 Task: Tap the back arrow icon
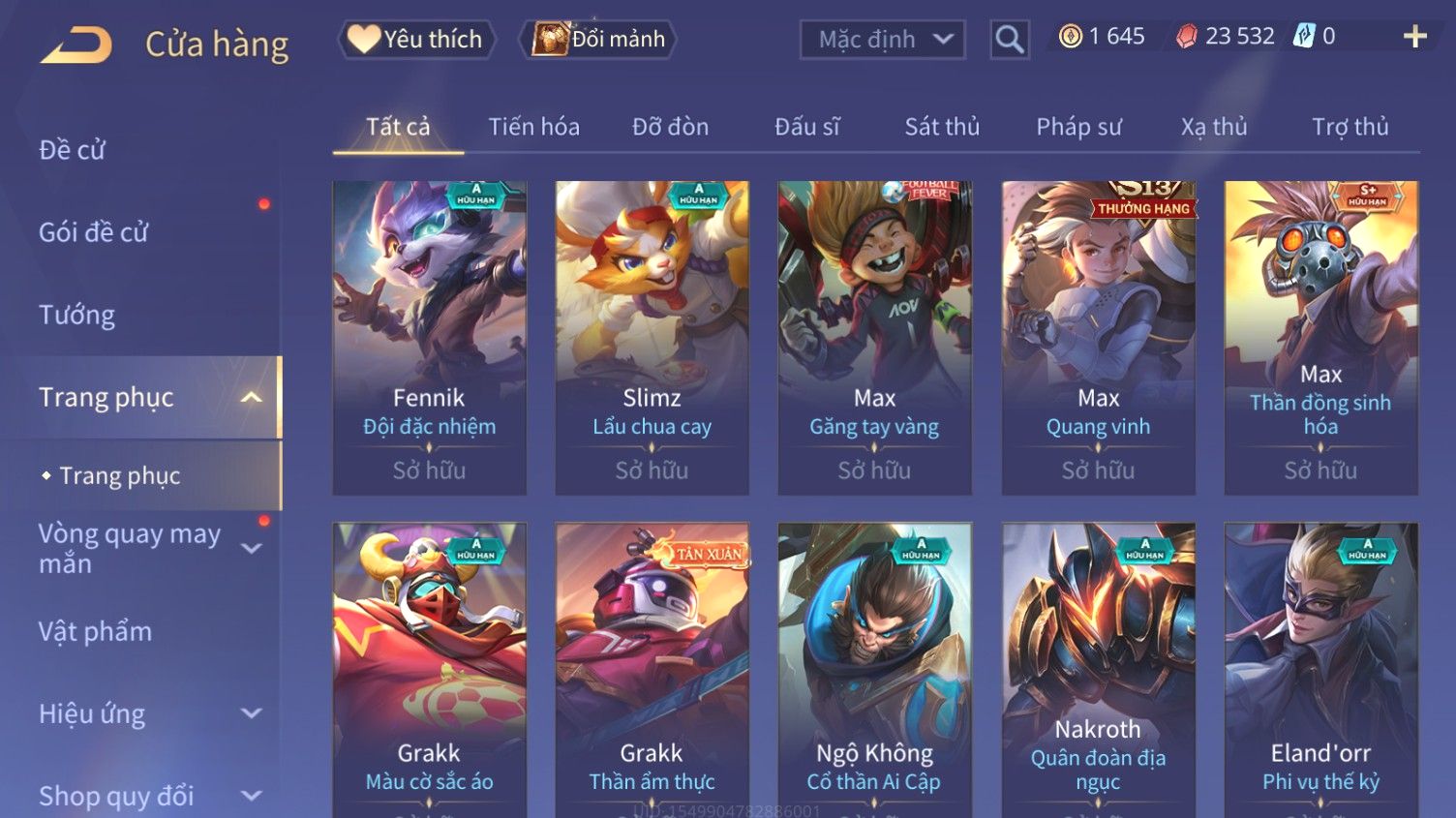tap(76, 45)
